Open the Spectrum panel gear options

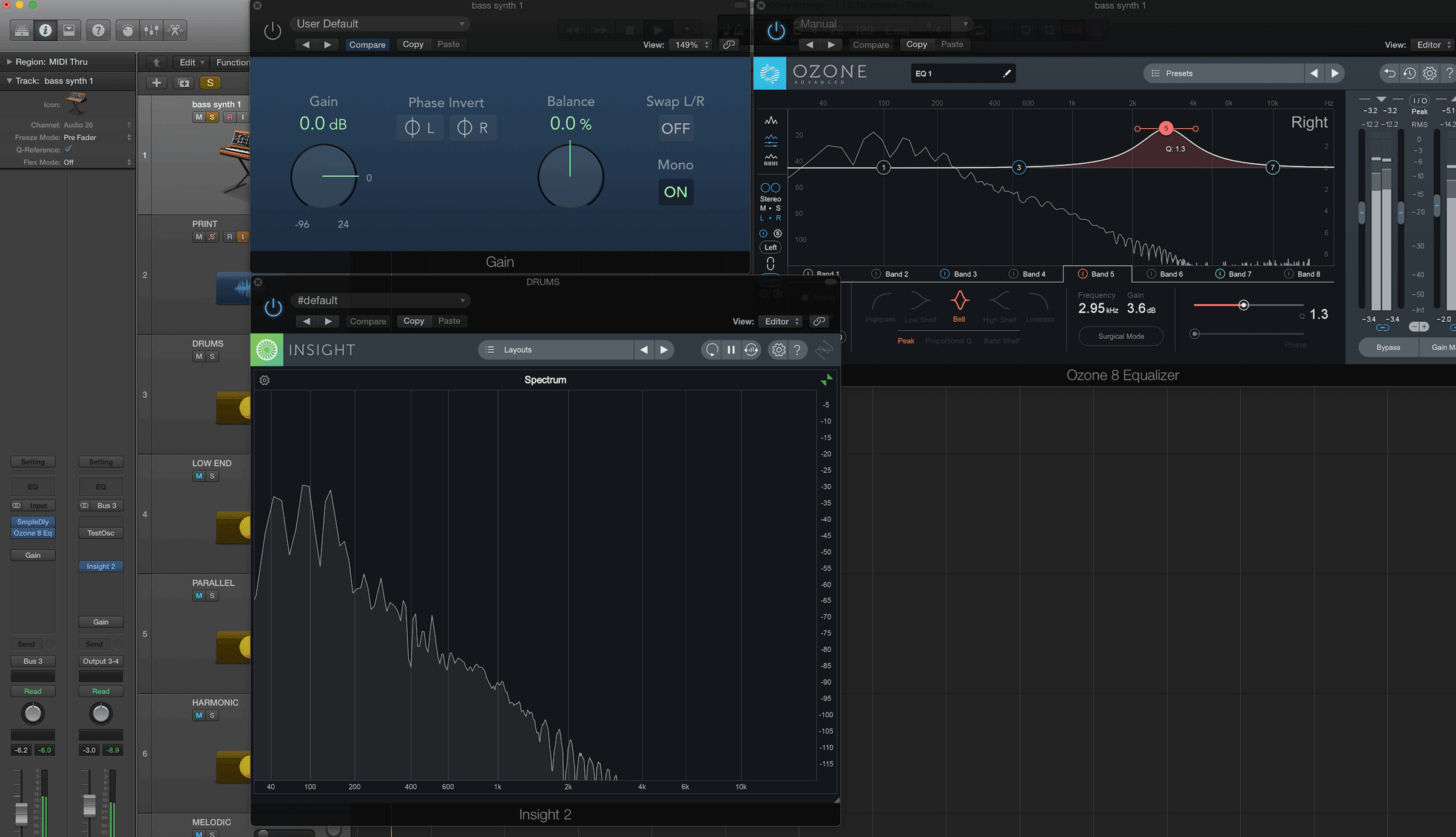point(265,381)
